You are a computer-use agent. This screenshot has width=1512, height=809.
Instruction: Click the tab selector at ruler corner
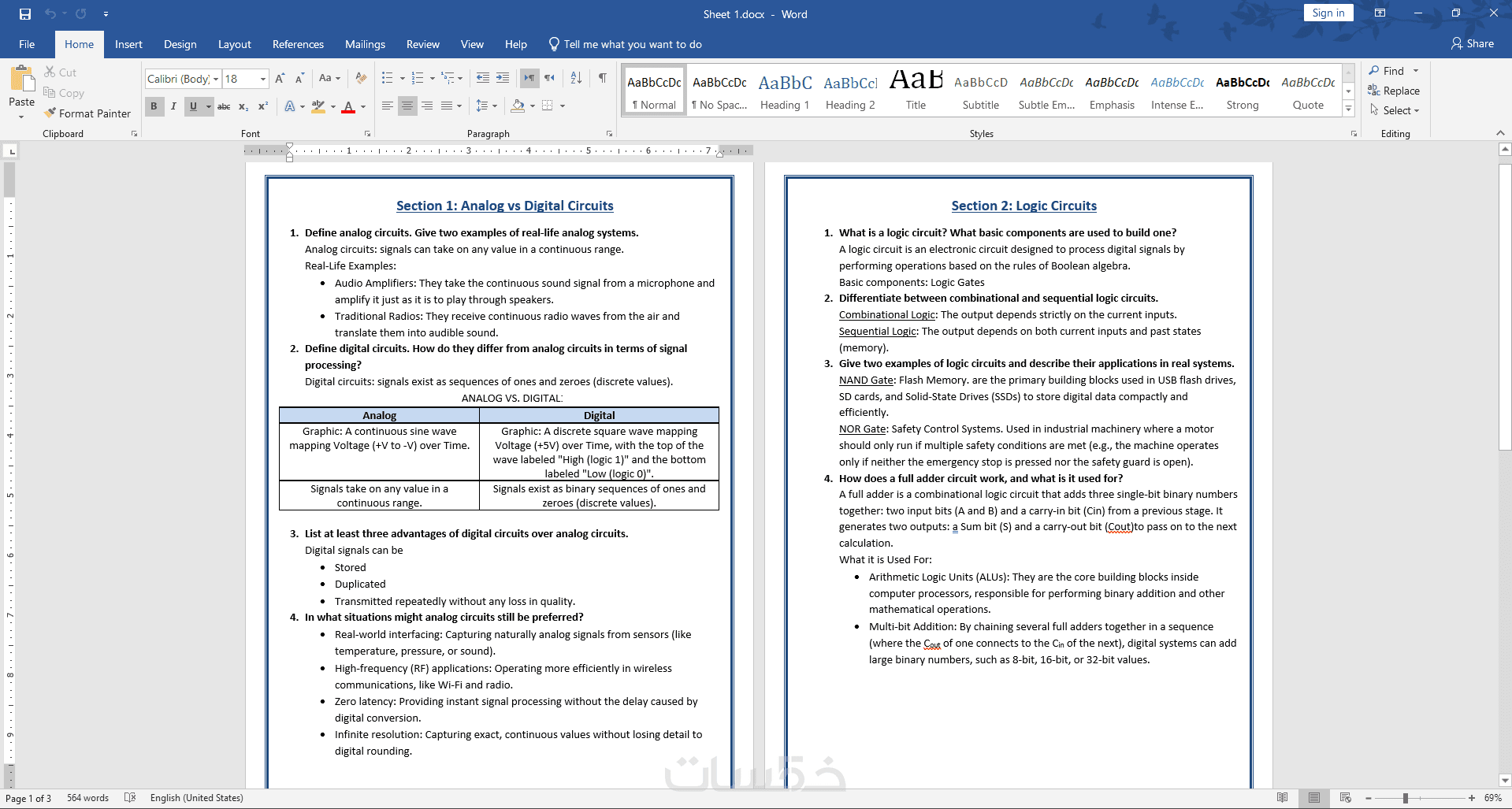[11, 150]
